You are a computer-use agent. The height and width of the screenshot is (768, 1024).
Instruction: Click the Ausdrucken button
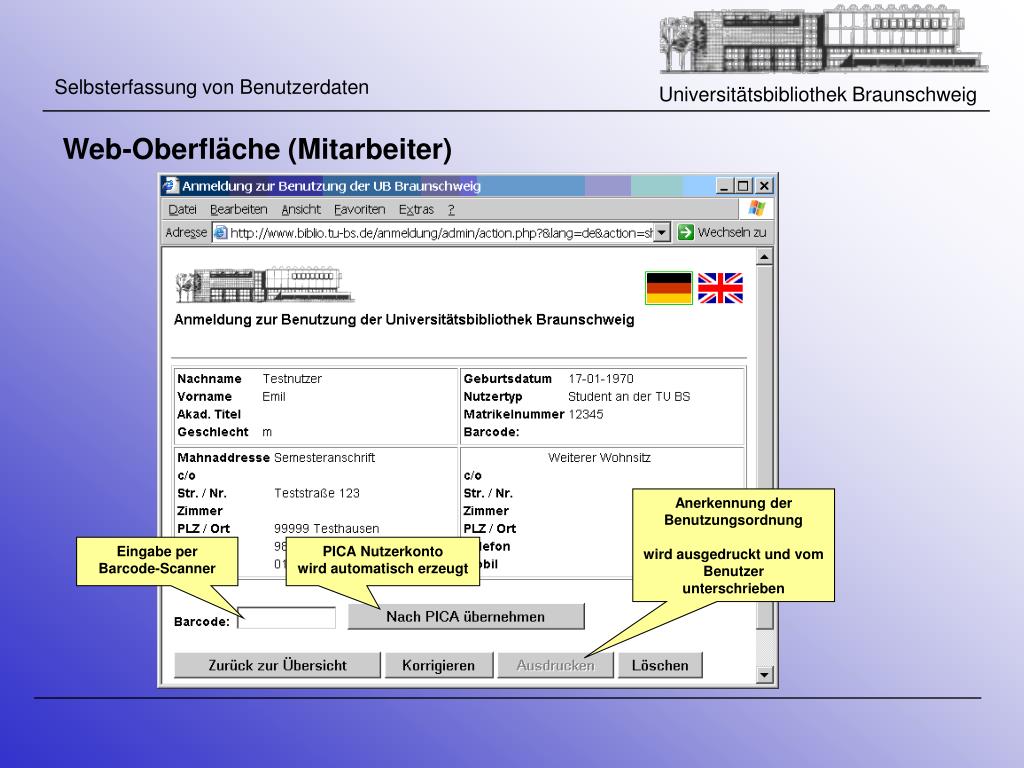click(556, 665)
